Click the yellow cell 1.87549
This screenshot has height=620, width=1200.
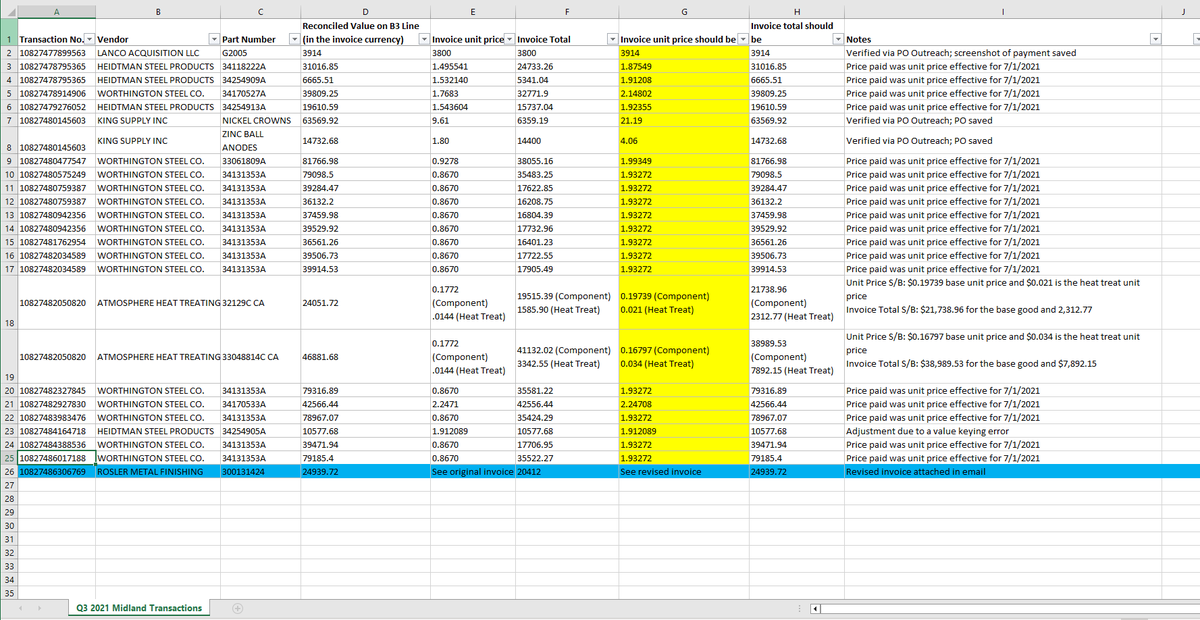[683, 66]
